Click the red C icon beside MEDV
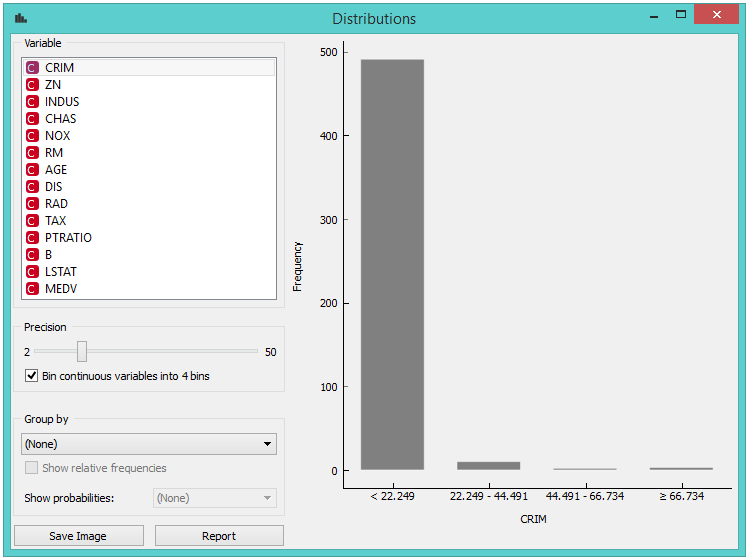The image size is (749, 560). (32, 289)
